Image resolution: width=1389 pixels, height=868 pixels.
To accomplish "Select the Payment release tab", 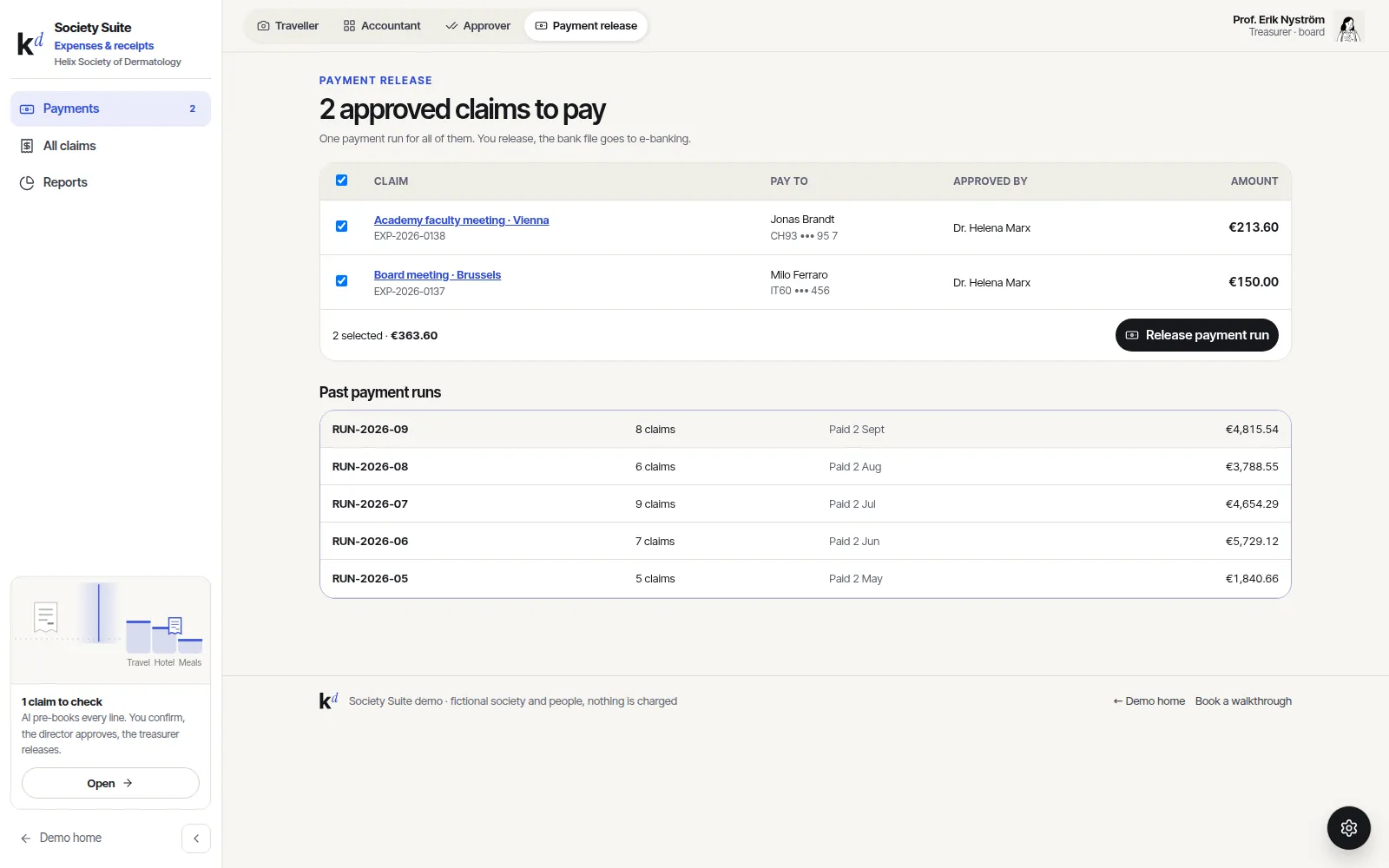I will [586, 26].
